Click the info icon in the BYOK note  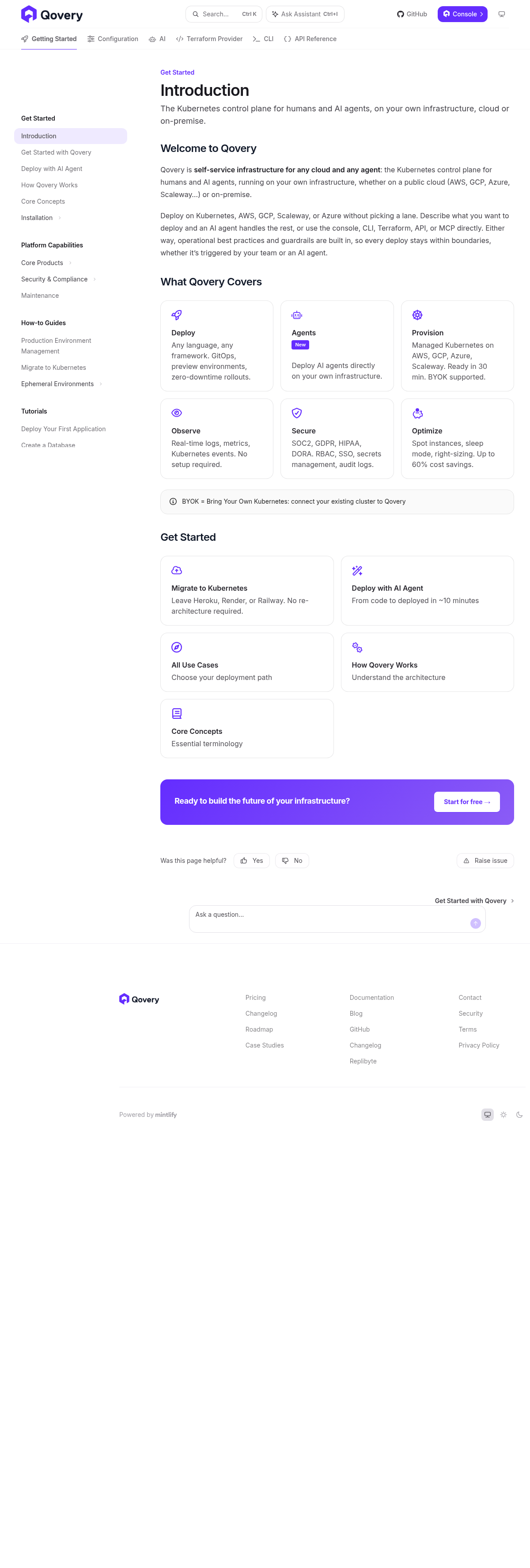pos(173,501)
